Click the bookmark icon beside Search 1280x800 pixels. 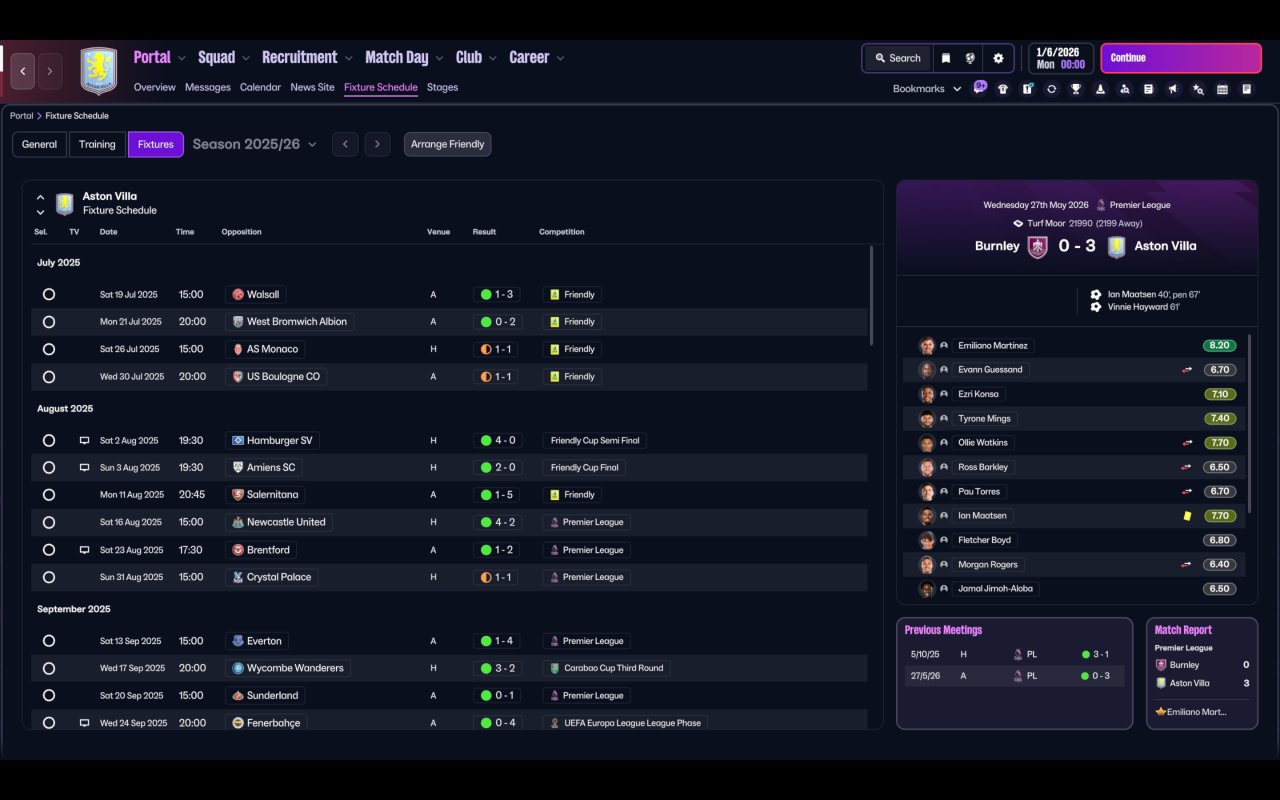coord(946,58)
